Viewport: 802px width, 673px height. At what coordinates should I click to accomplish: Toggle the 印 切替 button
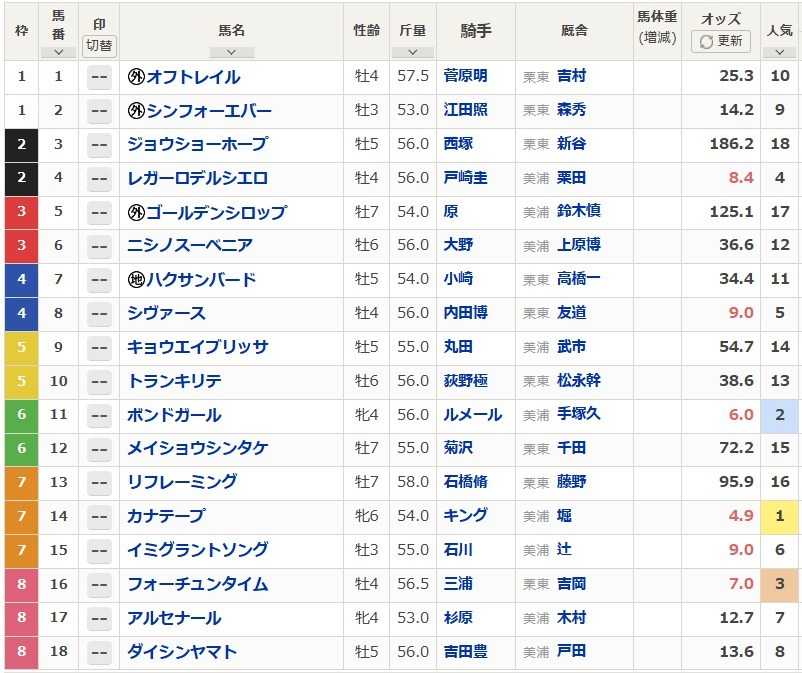coord(99,46)
